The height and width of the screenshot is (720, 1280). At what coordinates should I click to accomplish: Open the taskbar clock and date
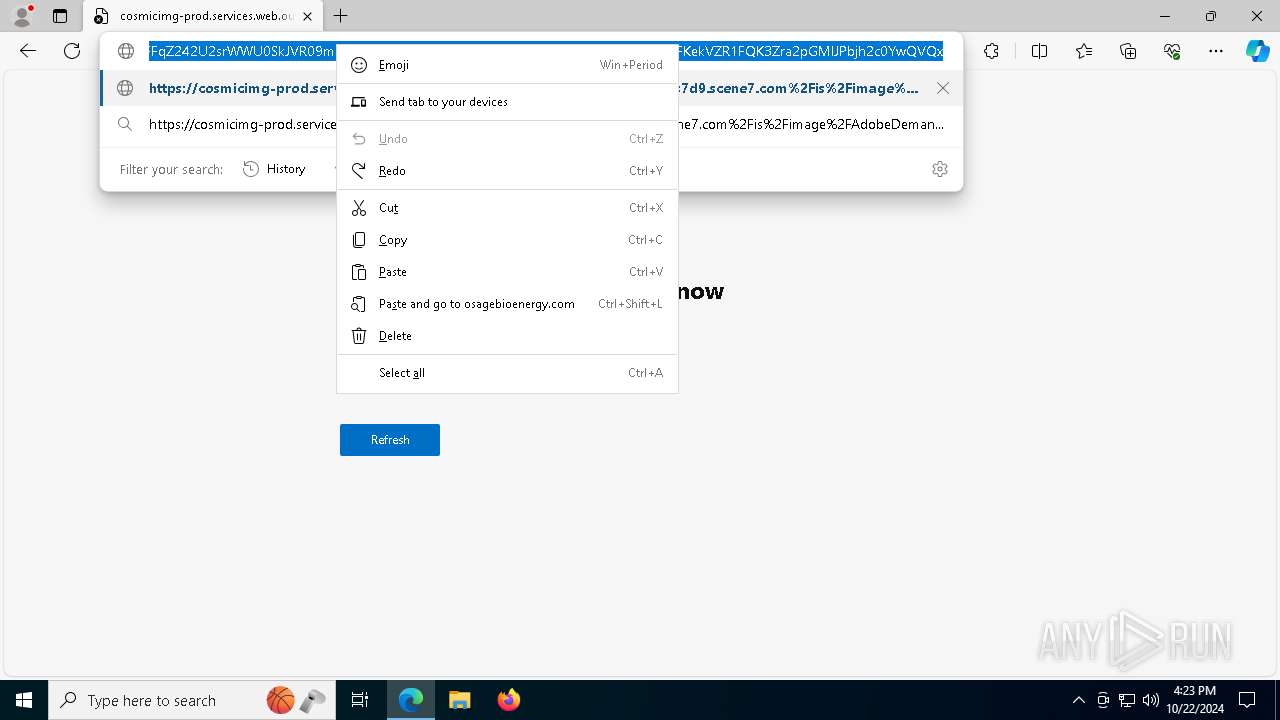[1195, 700]
